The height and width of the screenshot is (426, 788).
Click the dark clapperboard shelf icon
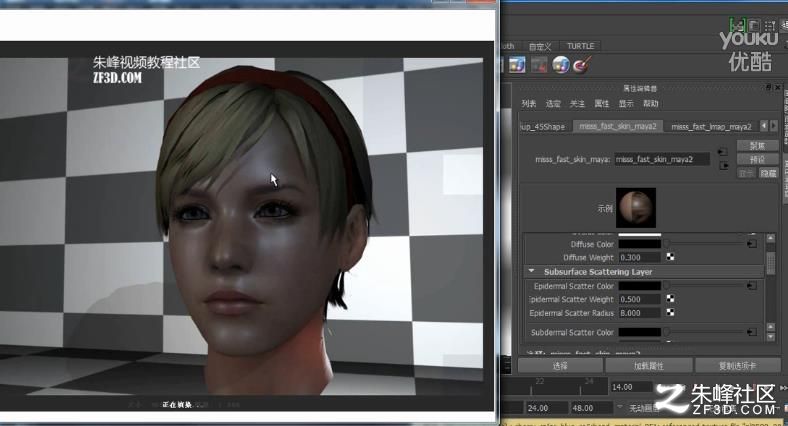tap(539, 65)
